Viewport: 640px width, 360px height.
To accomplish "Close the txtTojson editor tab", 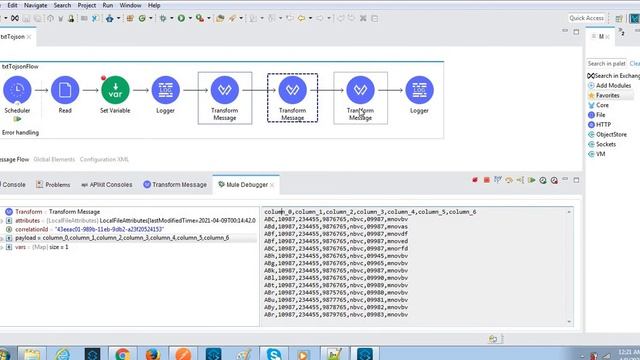I will pos(29,37).
